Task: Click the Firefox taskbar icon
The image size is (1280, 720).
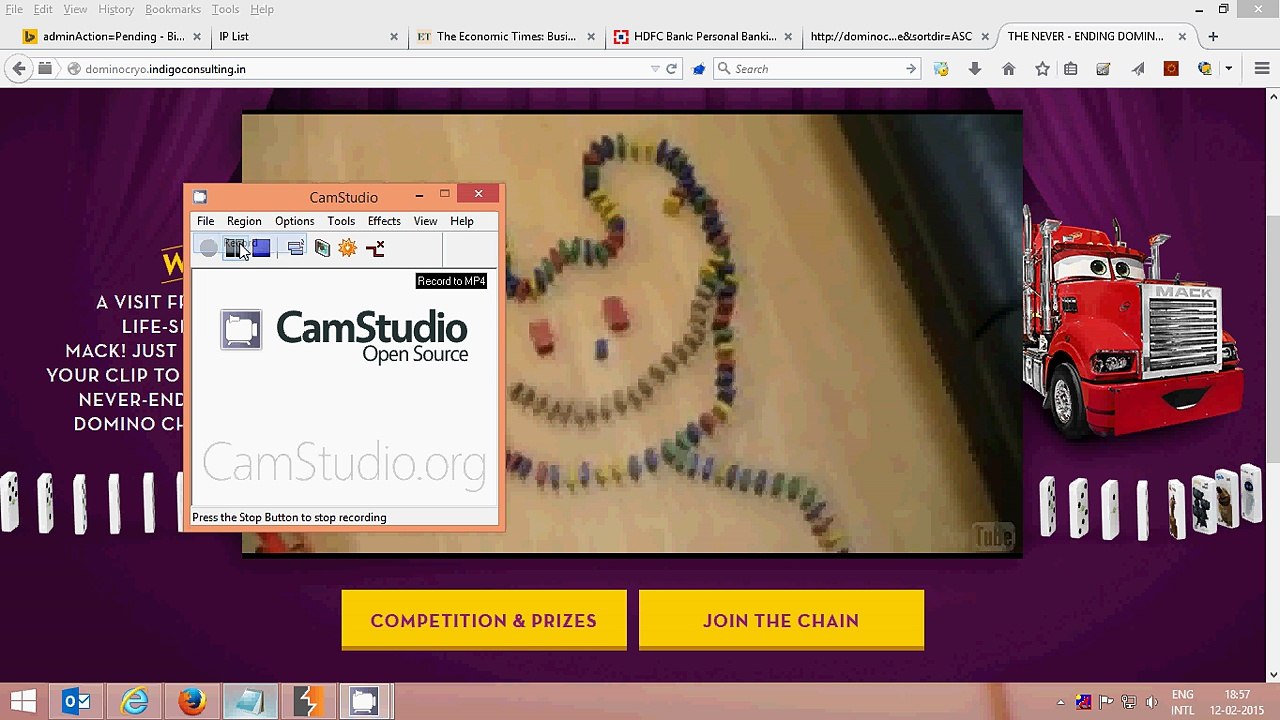Action: click(192, 701)
